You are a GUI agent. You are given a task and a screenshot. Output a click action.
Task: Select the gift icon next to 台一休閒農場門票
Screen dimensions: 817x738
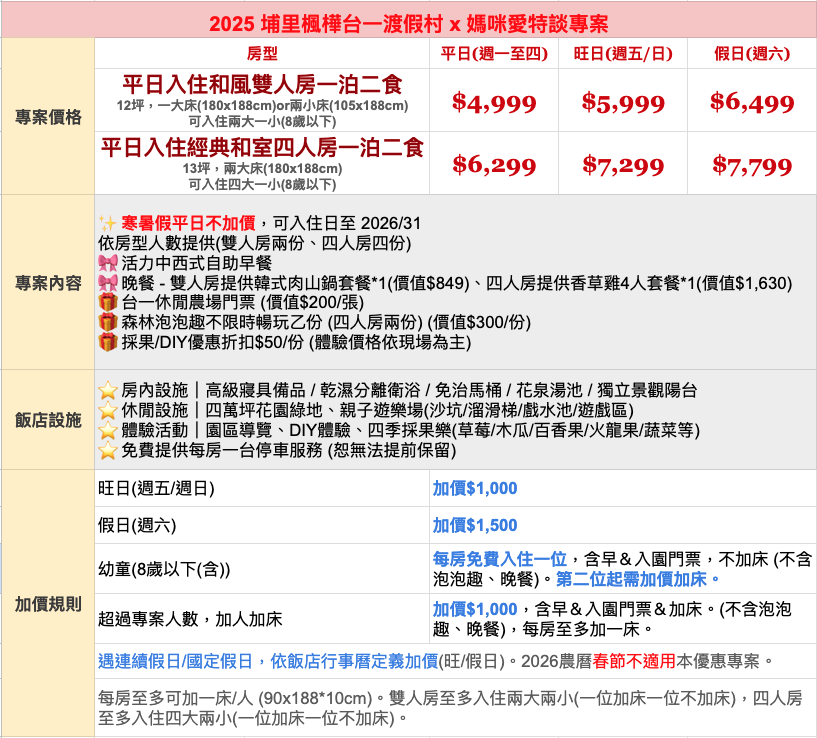pyautogui.click(x=108, y=303)
